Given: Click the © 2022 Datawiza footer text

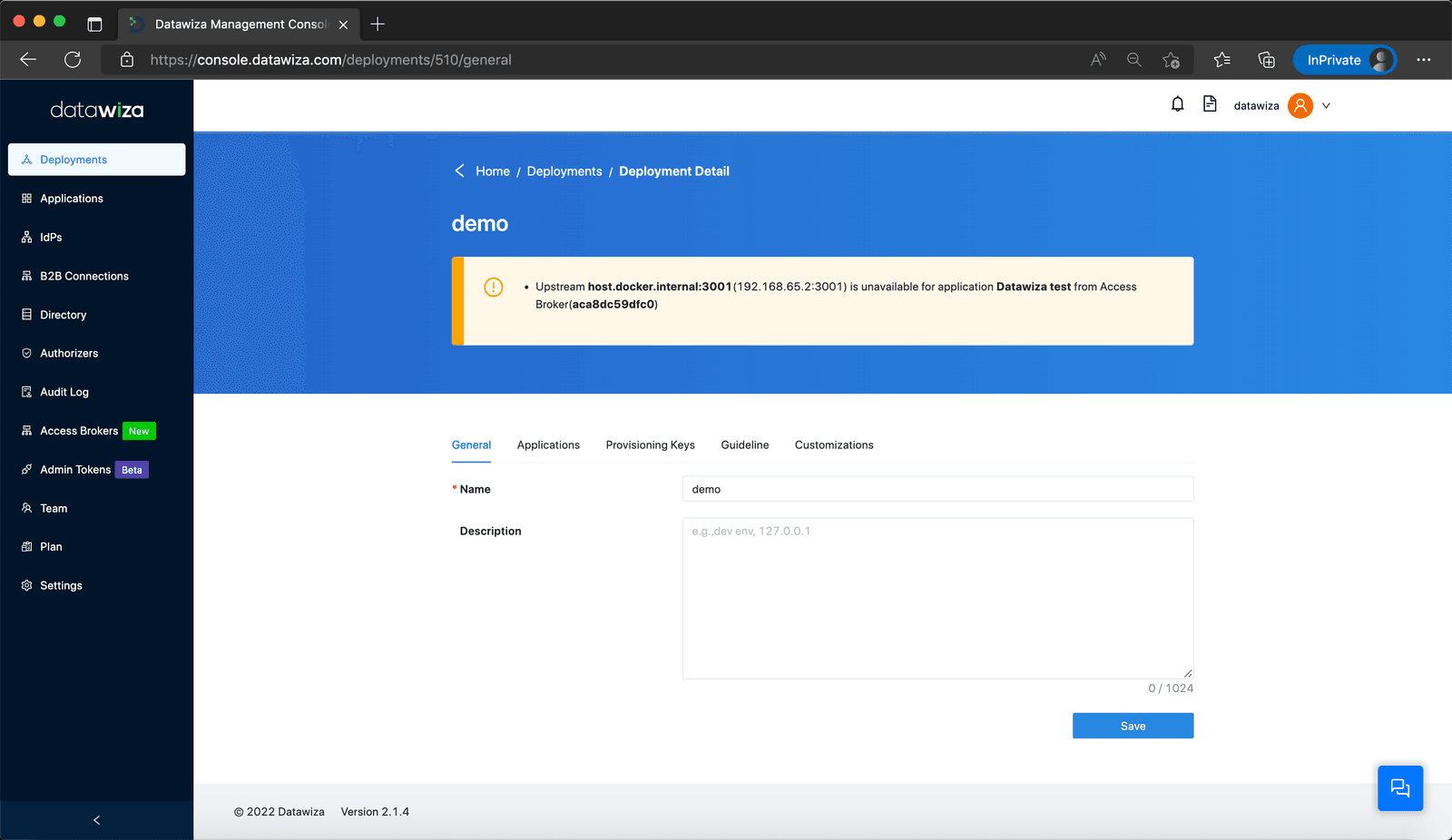Looking at the screenshot, I should [x=279, y=812].
